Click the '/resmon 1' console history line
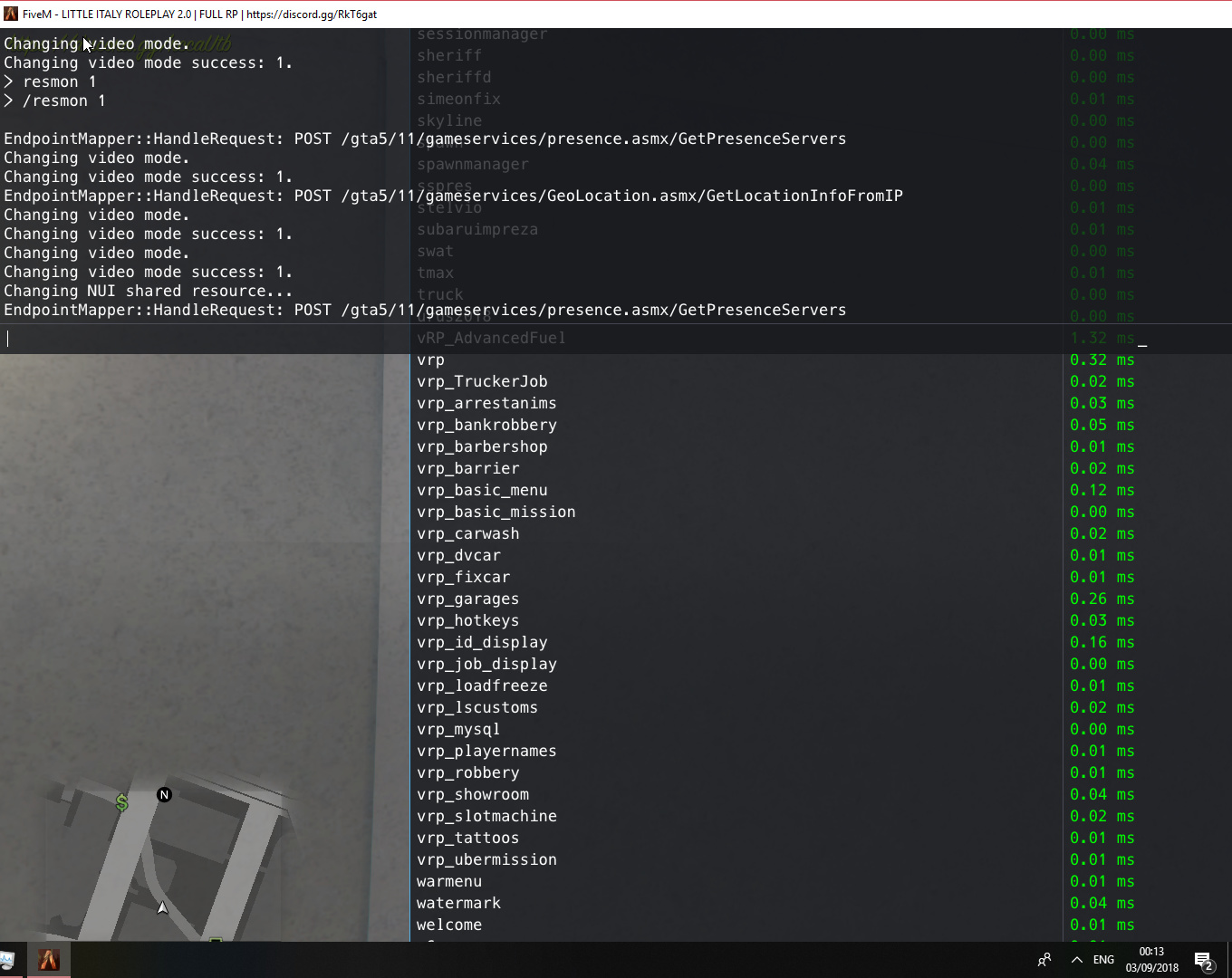Screen dimensions: 1232x978 tap(63, 101)
